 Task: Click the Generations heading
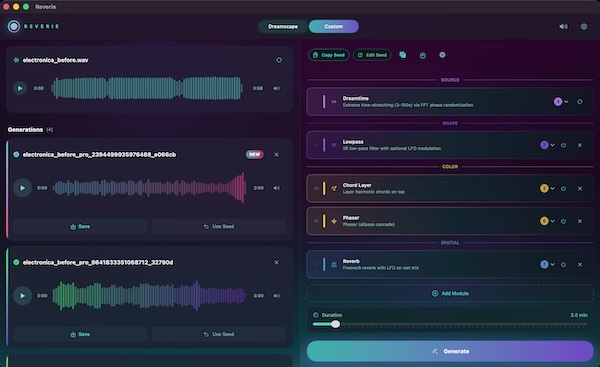(25, 130)
